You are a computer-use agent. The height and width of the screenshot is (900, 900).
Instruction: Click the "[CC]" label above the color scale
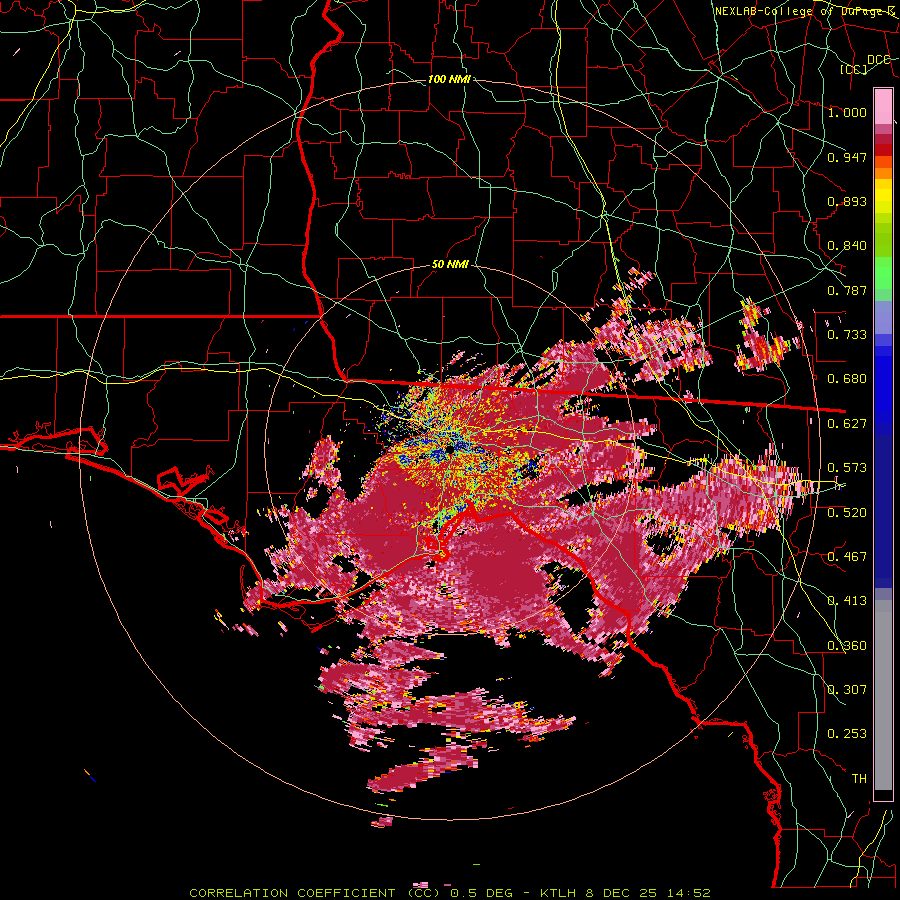tap(854, 69)
